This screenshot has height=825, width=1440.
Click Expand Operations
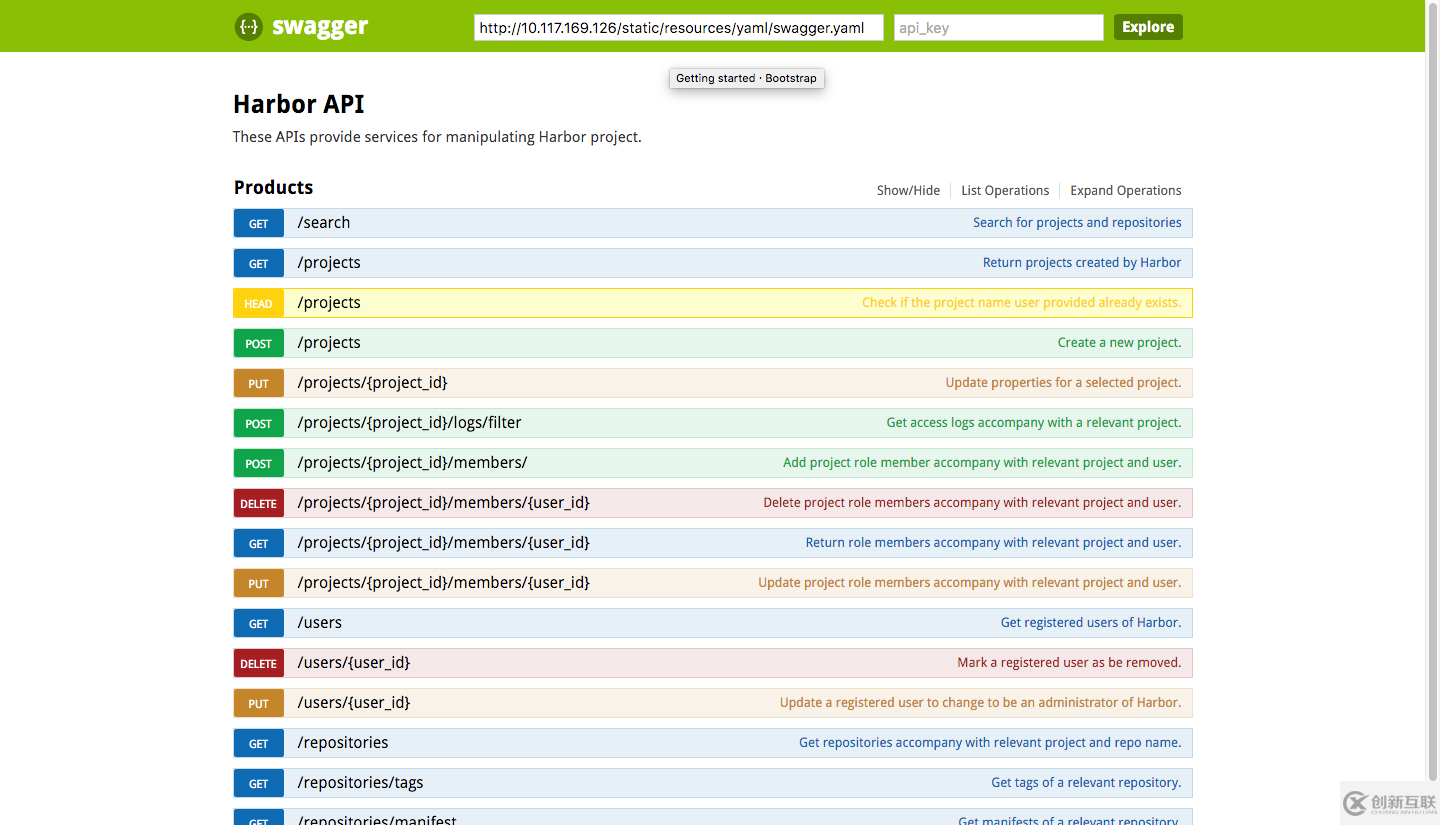pos(1125,190)
